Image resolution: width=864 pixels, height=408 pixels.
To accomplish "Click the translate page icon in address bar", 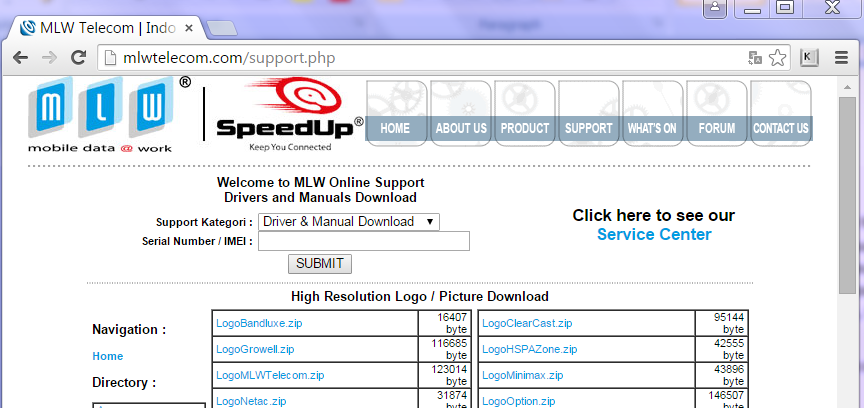I will [x=754, y=57].
